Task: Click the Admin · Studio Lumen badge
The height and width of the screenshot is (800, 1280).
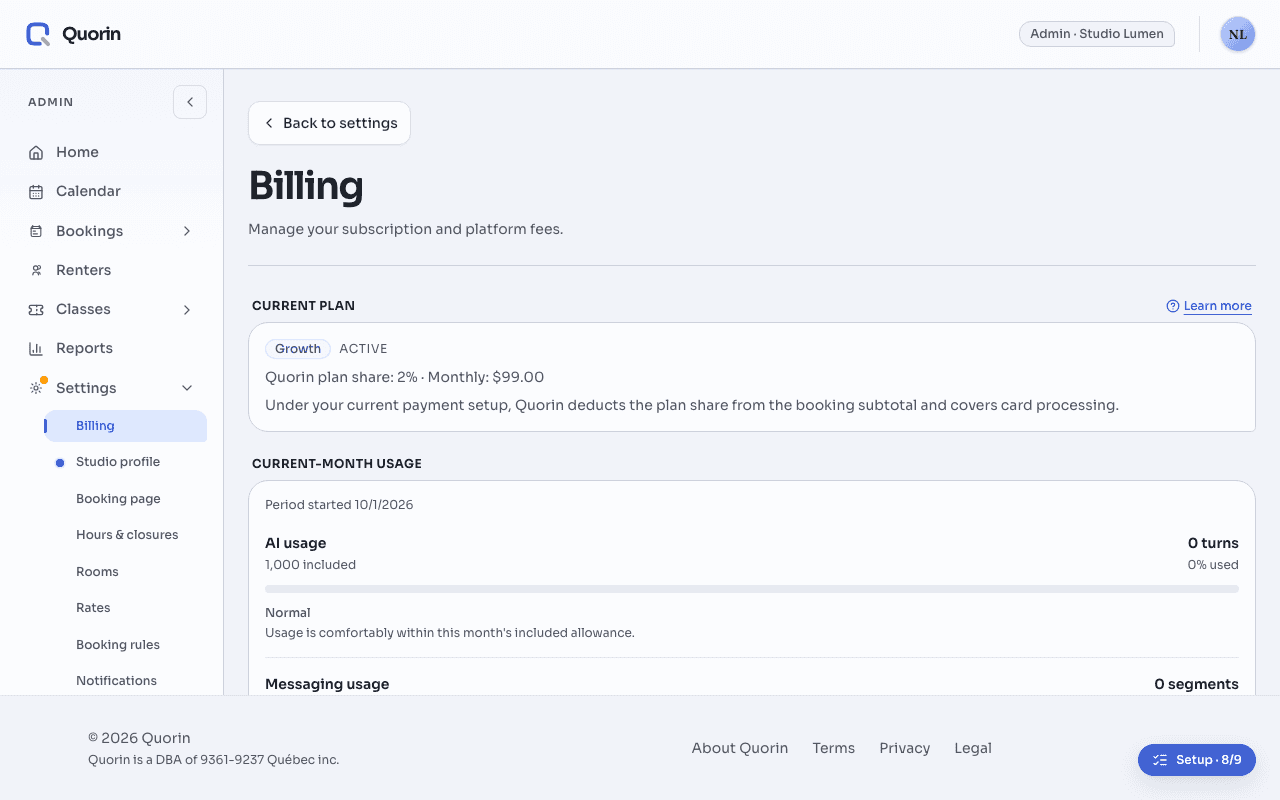Action: click(1097, 34)
